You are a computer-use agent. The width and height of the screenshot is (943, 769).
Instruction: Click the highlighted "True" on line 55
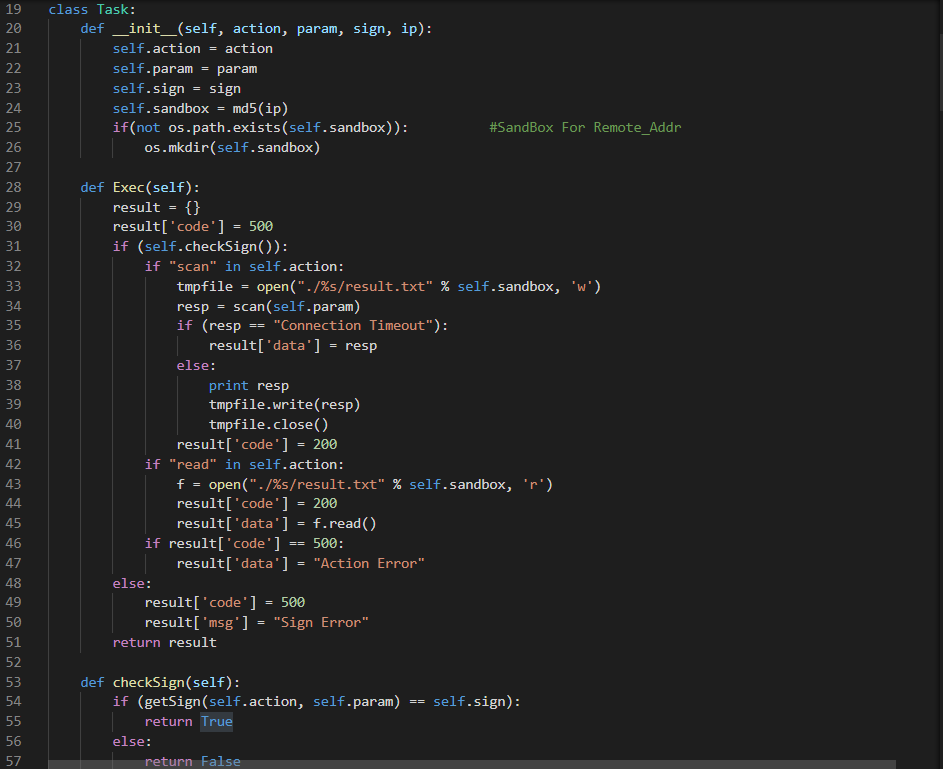click(x=217, y=722)
